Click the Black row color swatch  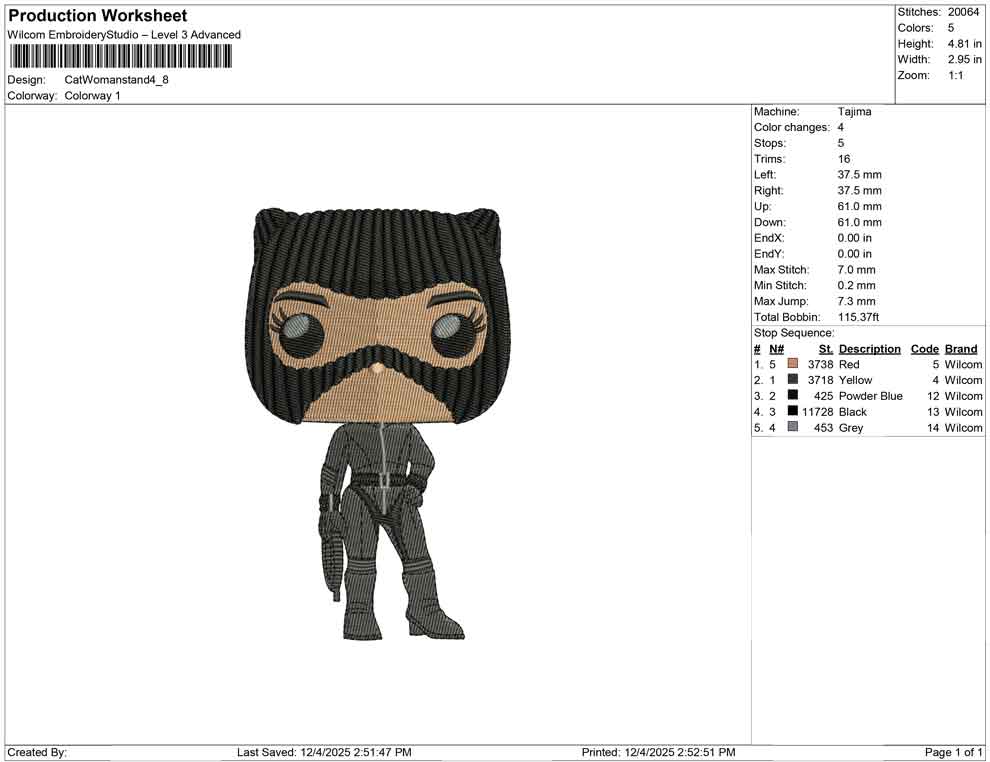tap(792, 411)
